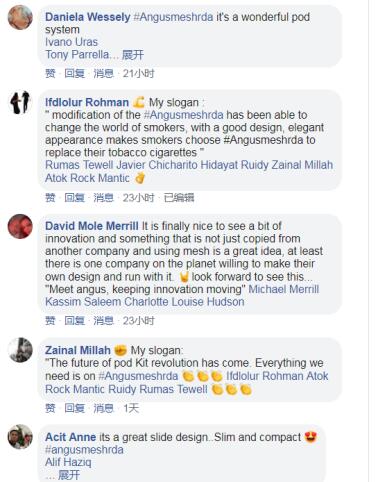Open #Angusmeshrda hashtag in Daniela's comment
379x482 pixels.
pyautogui.click(x=173, y=17)
